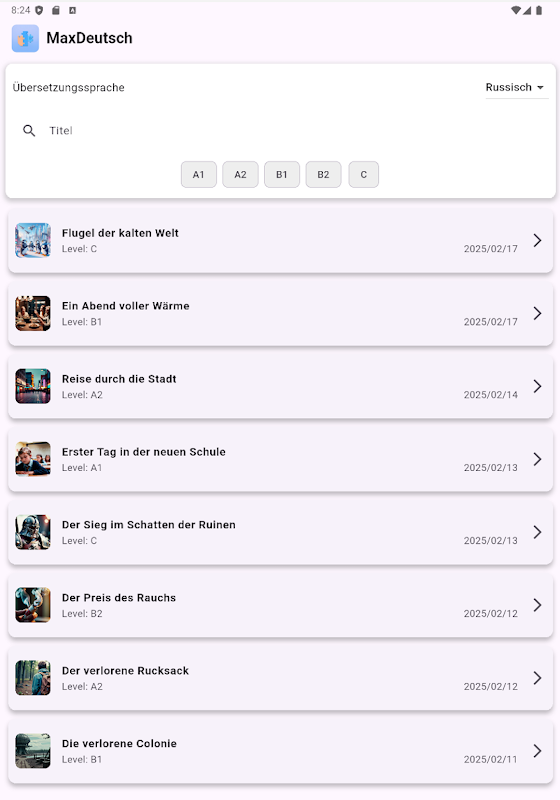Viewport: 560px width, 800px height.
Task: Select the A2 level filter
Action: click(x=240, y=174)
